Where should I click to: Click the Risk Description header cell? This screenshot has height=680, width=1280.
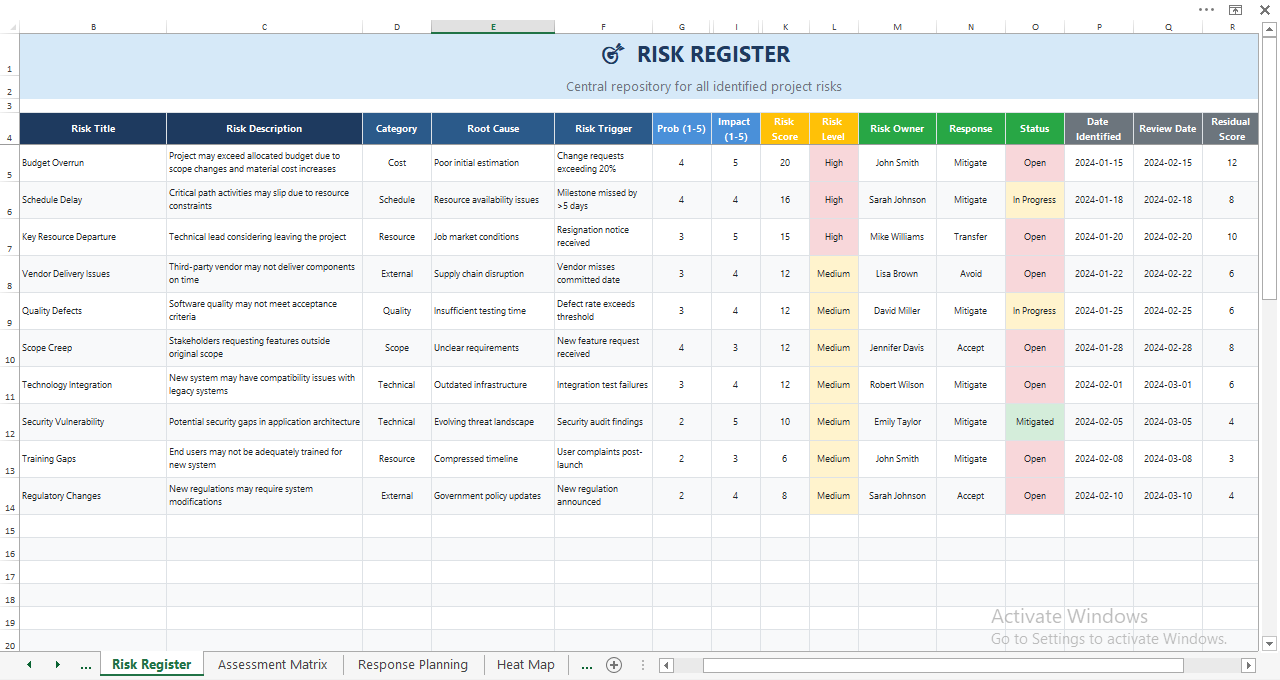pos(265,129)
